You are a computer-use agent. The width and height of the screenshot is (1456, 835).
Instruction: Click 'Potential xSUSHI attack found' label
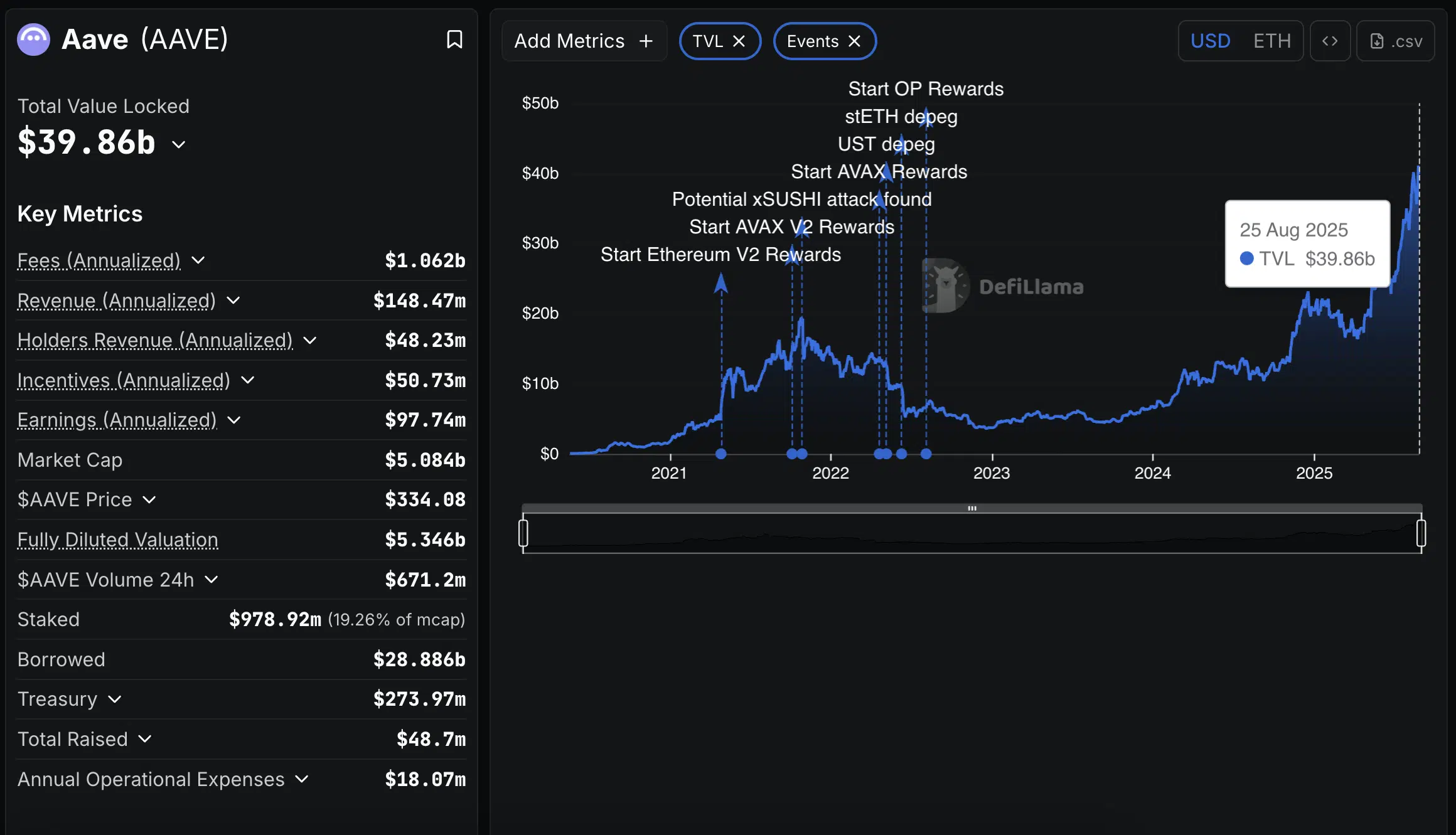click(801, 199)
